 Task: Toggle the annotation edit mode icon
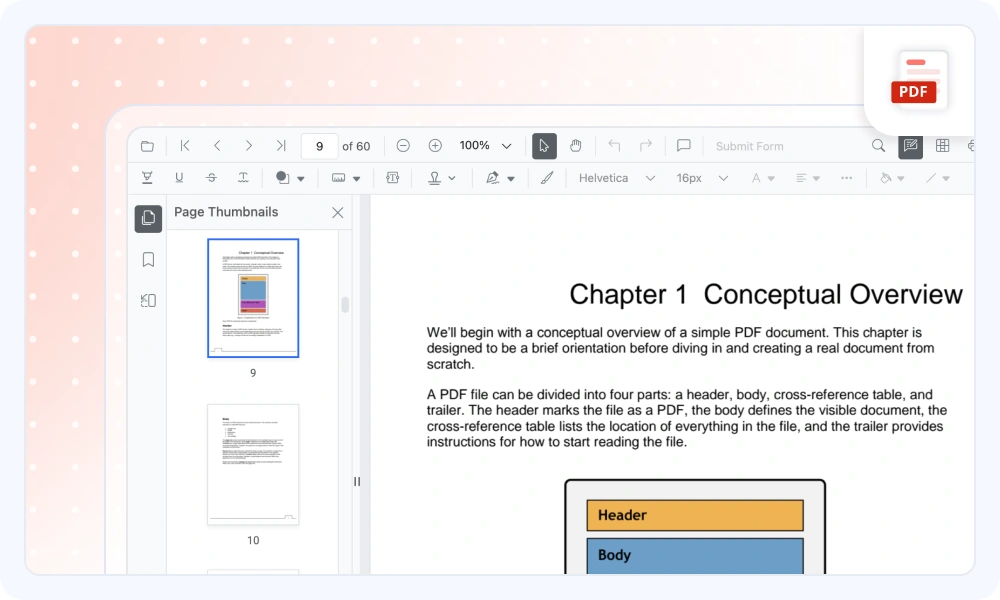click(910, 146)
